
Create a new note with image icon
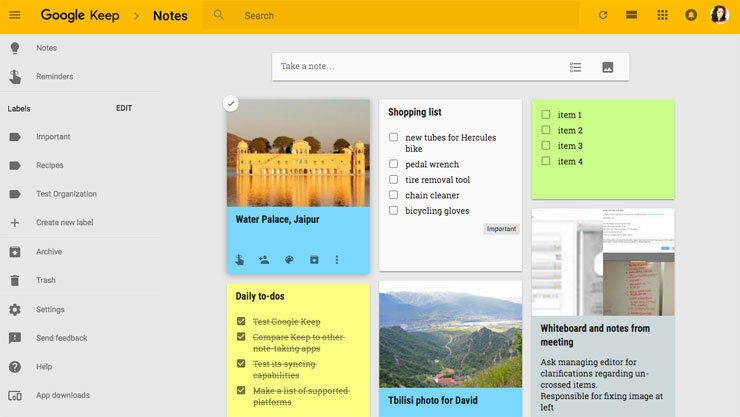click(x=608, y=67)
